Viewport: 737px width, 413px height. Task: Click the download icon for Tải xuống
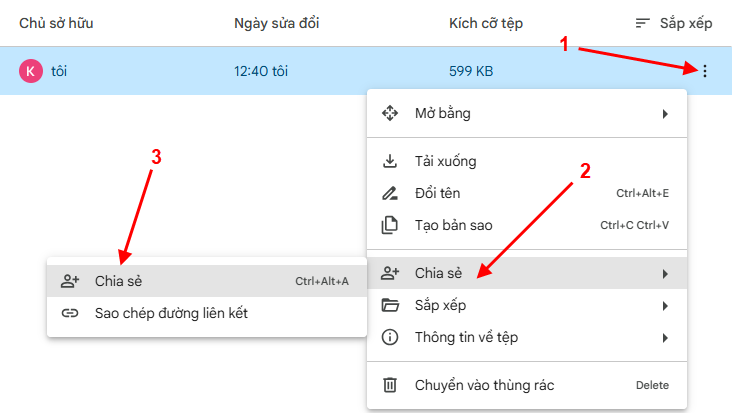pos(391,161)
